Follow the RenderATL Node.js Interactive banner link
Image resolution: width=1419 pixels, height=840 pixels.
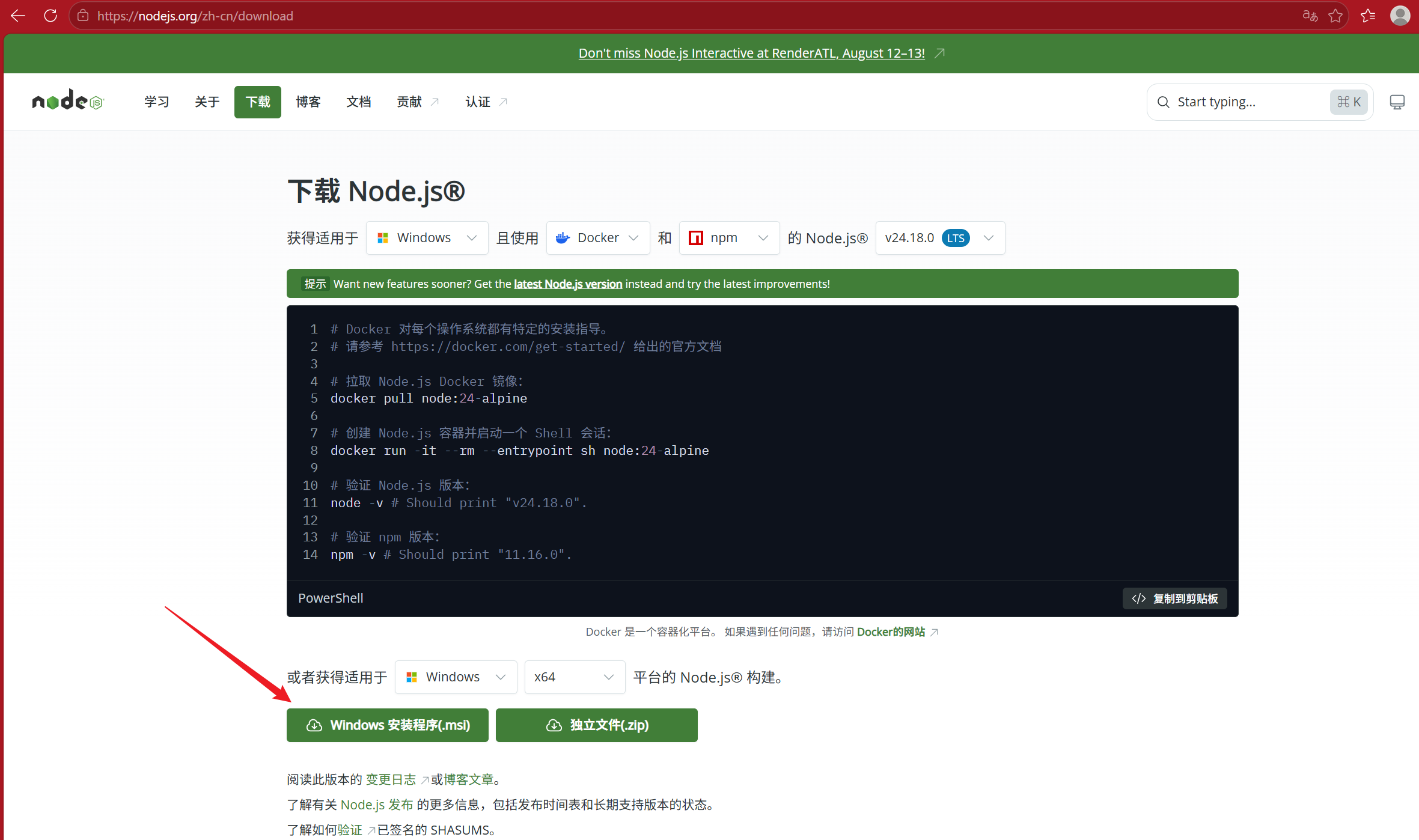(x=752, y=53)
